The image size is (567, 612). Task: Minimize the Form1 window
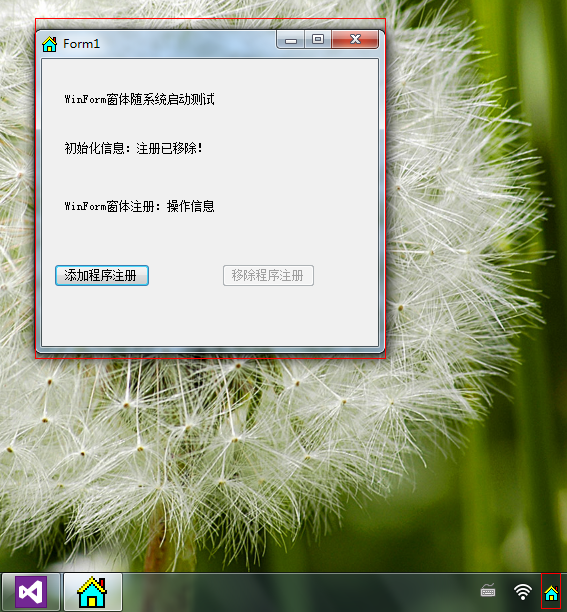pos(291,40)
